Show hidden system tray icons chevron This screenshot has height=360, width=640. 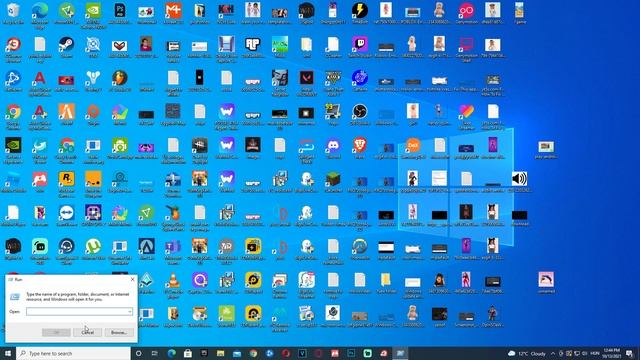[x=553, y=353]
